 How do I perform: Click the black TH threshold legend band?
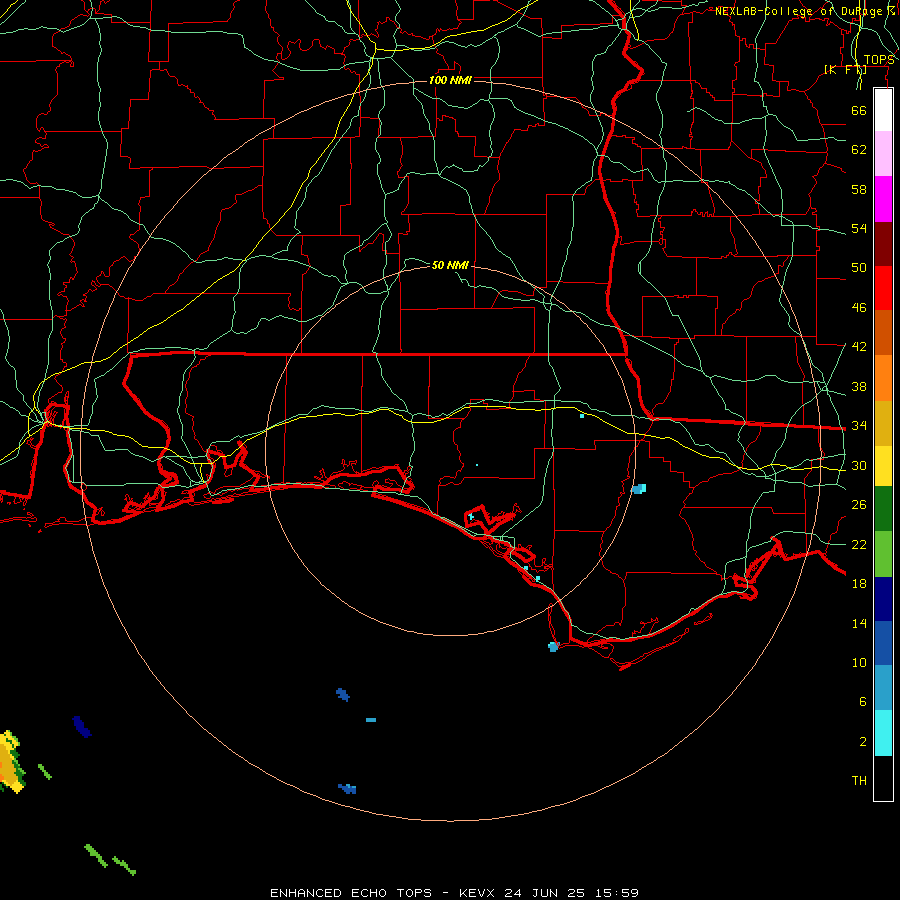(x=883, y=778)
